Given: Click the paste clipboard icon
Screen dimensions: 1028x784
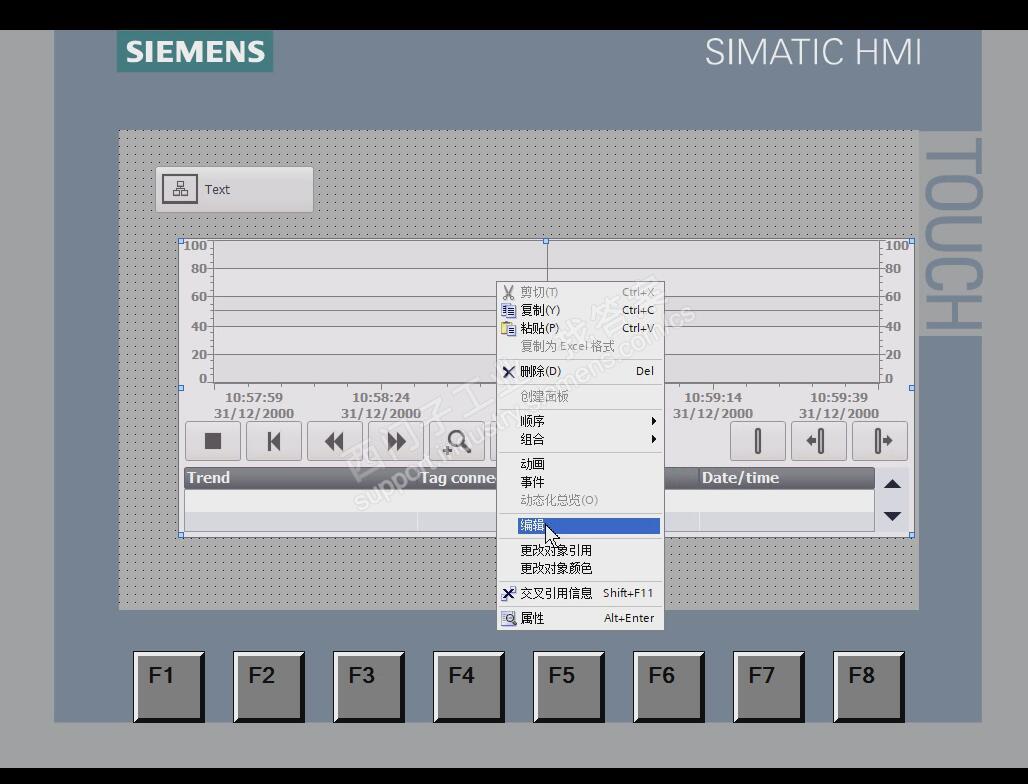Looking at the screenshot, I should [x=508, y=328].
